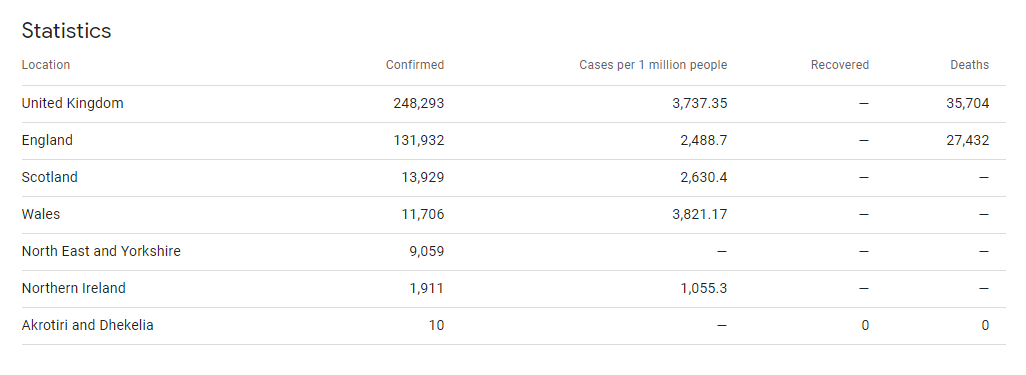Select the Recovered column header

point(840,65)
